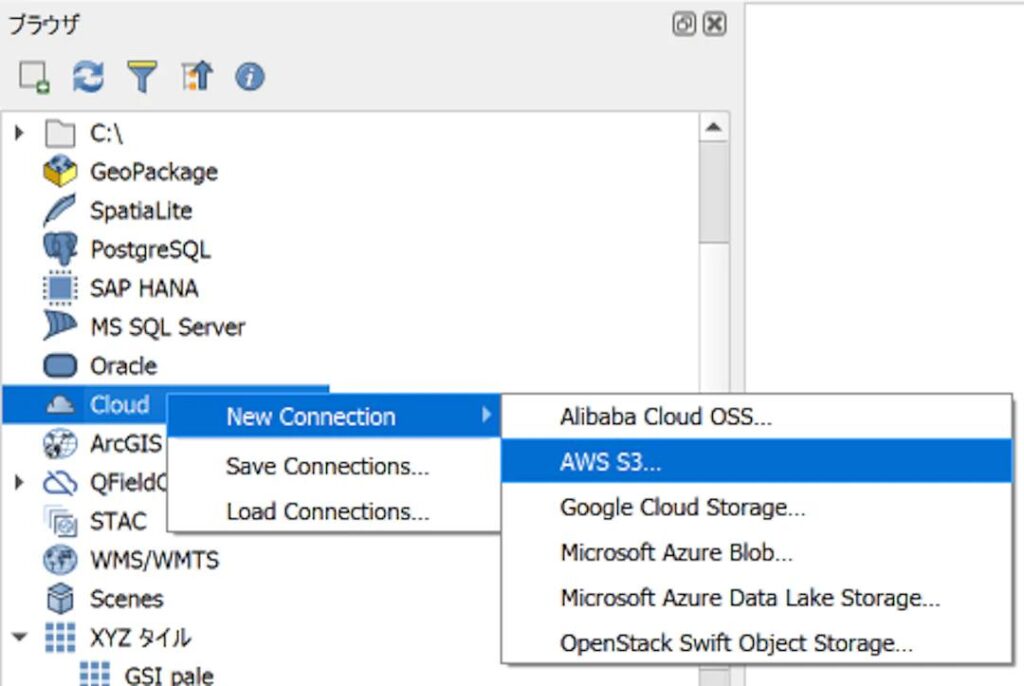Click the Add Selected Layers toolbar icon

pos(35,77)
